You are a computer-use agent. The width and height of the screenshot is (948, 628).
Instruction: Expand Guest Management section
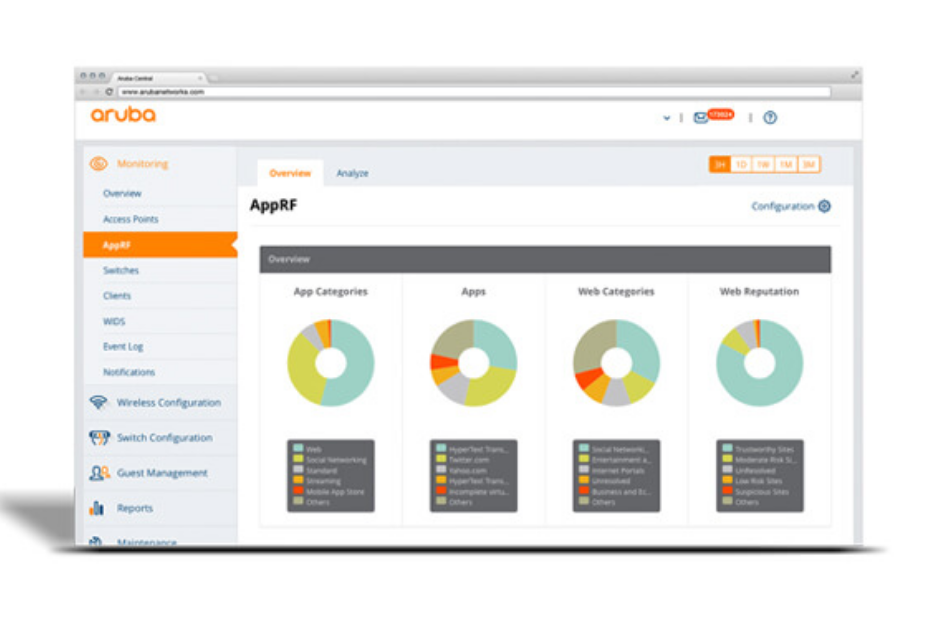(x=162, y=473)
